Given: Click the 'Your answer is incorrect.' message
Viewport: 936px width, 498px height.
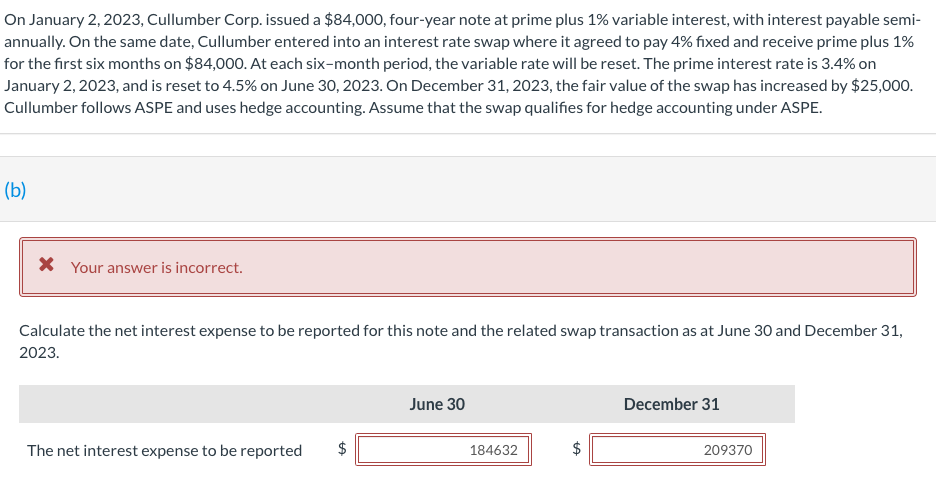Looking at the screenshot, I should pos(156,267).
